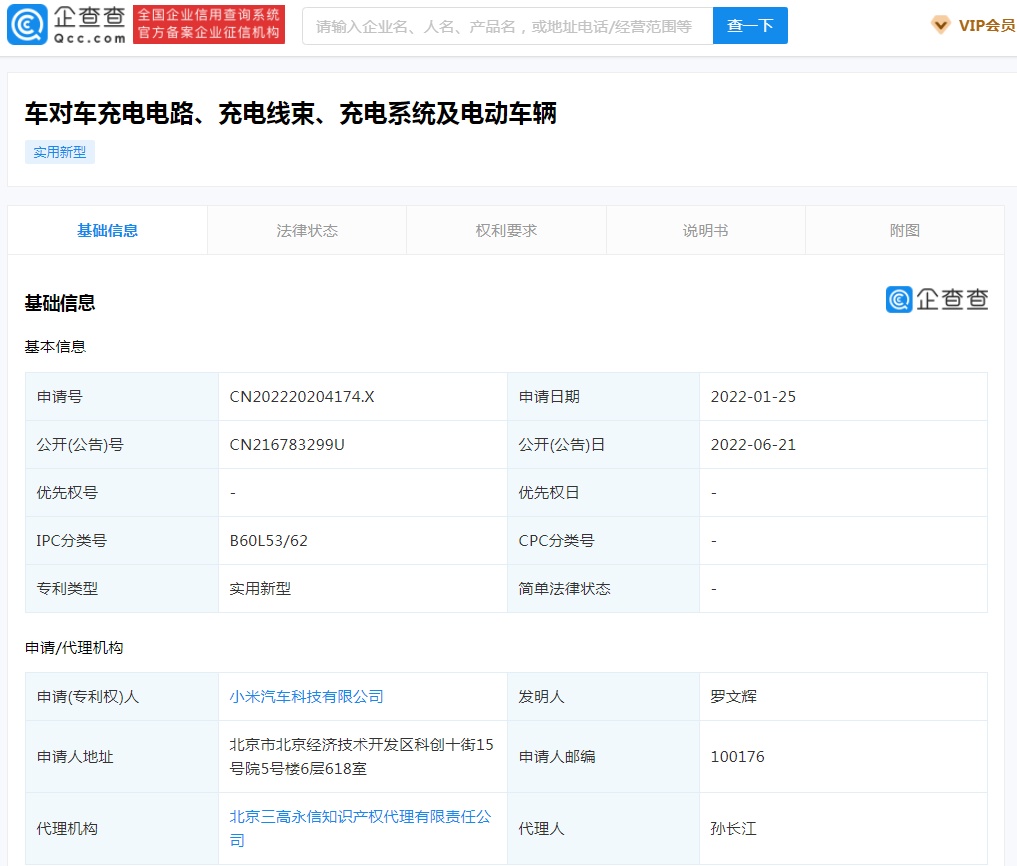
Task: View the 附图 tab
Action: pos(904,231)
